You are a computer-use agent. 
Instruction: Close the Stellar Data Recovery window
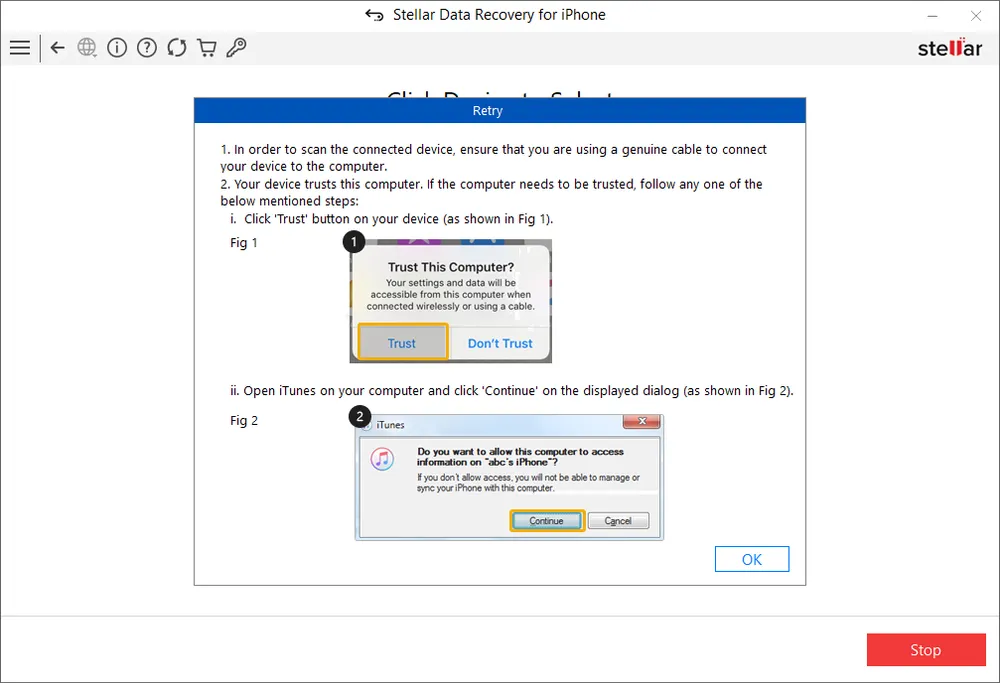pos(976,16)
